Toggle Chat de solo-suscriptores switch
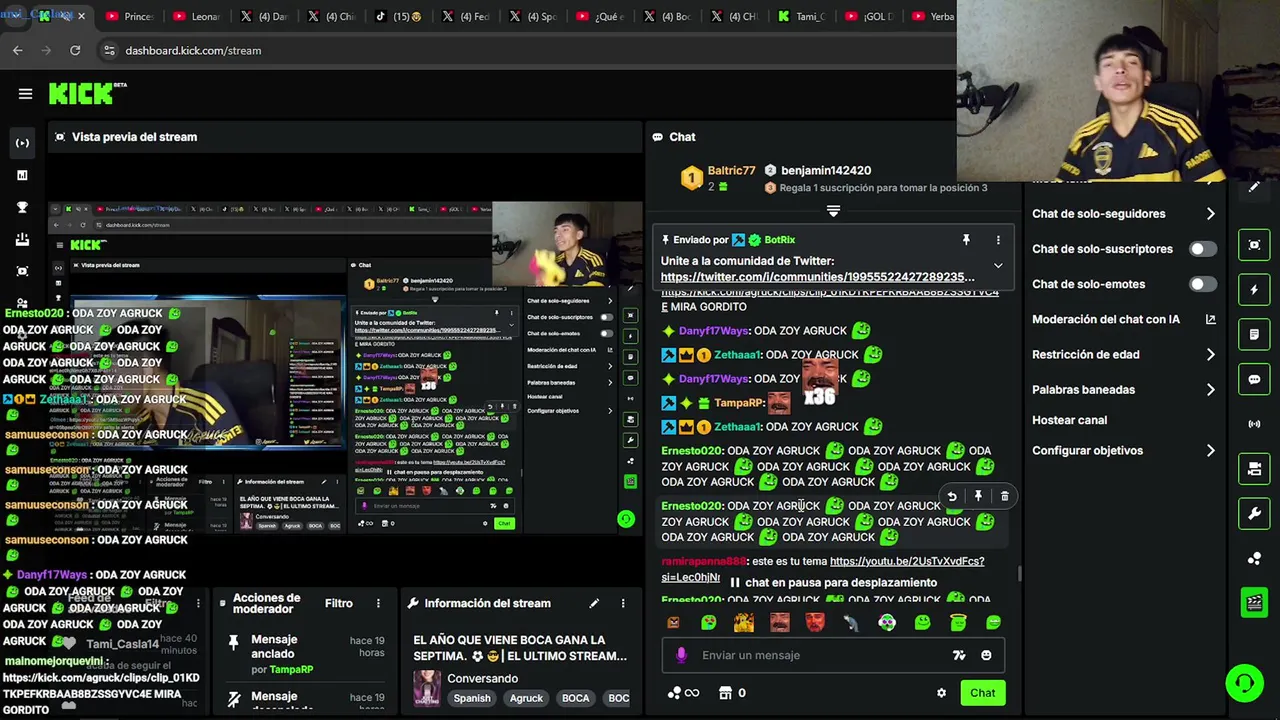Screen dimensions: 1280x720 [1203, 249]
